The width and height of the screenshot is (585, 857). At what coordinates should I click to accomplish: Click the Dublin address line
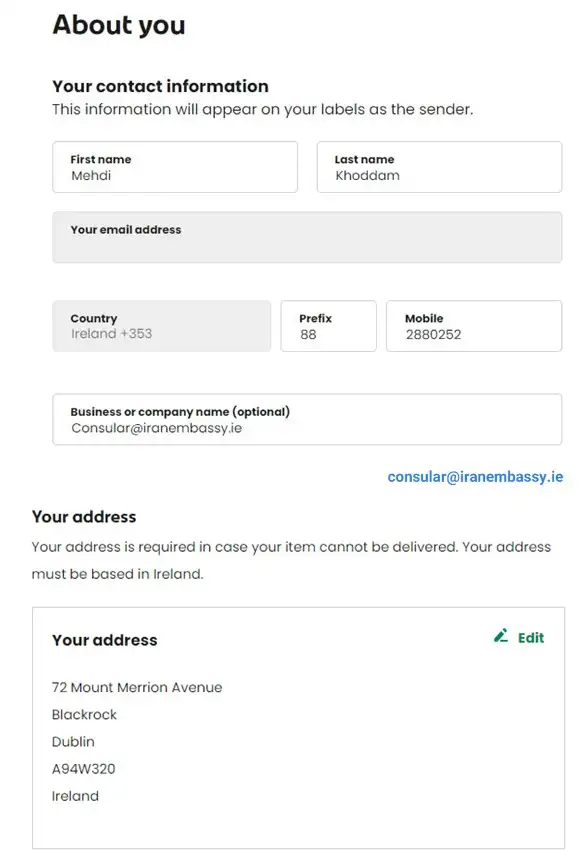point(73,742)
